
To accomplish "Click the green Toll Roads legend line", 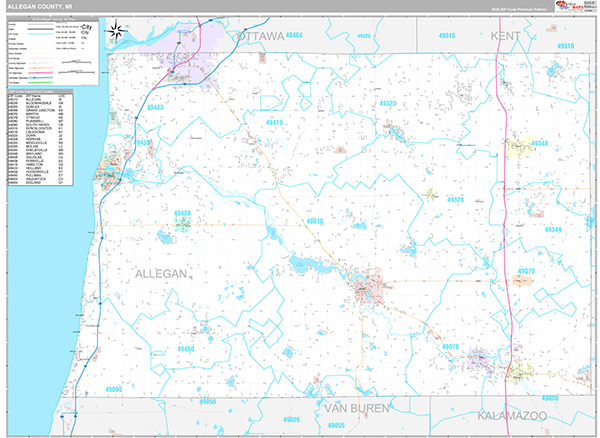I will 41,83.
